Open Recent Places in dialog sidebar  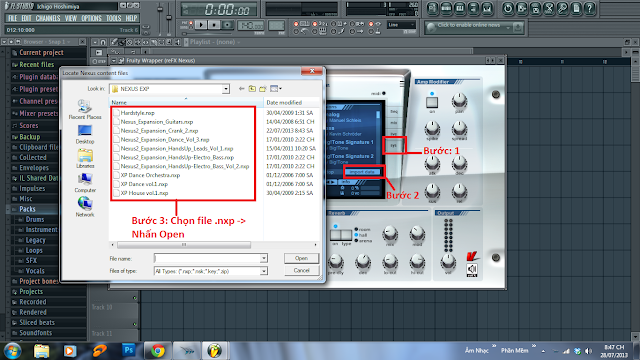85,109
